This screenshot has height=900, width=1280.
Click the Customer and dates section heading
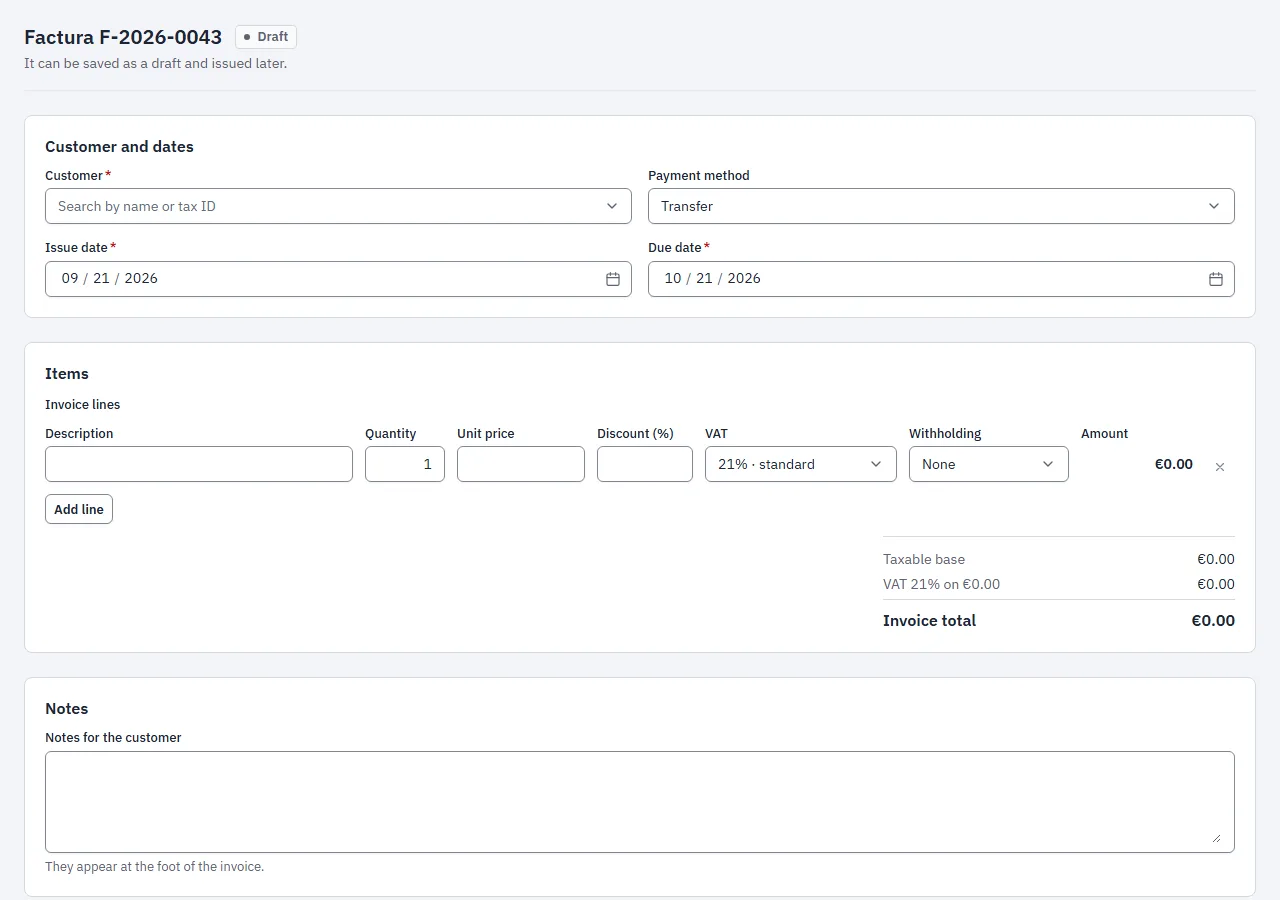tap(119, 147)
